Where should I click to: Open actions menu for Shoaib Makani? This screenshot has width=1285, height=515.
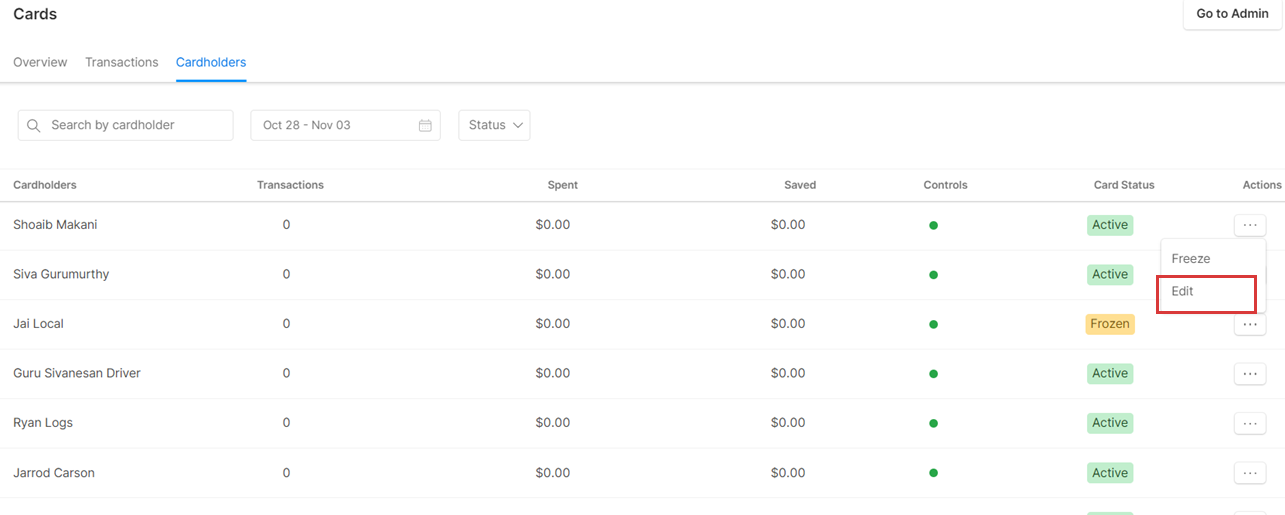(1249, 225)
